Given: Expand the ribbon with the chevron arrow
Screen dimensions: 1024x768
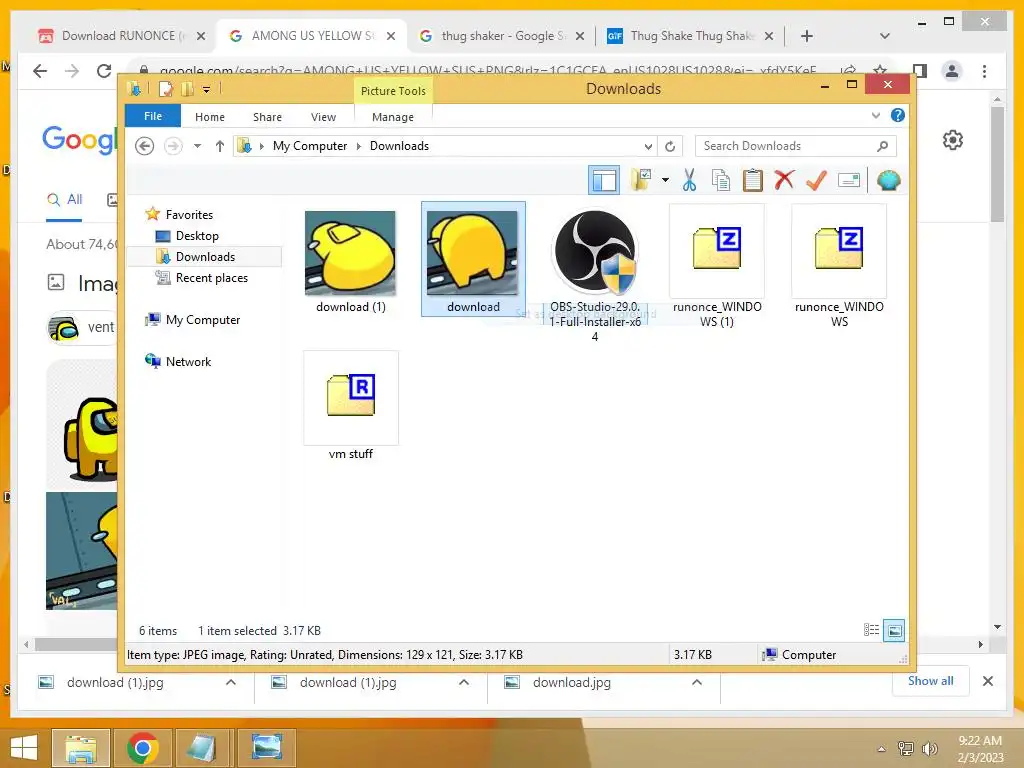Looking at the screenshot, I should pyautogui.click(x=876, y=116).
